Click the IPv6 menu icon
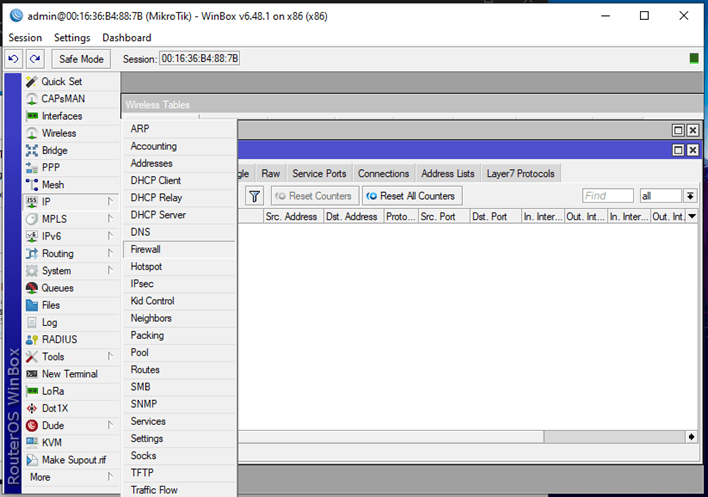The image size is (708, 497). pos(32,236)
